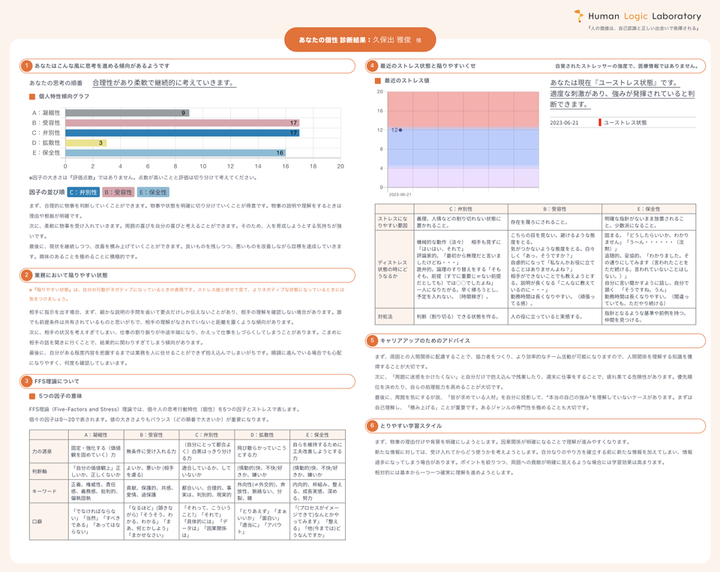The width and height of the screenshot is (720, 572).
Task: Click the stress data point labeled 12
Action: click(400, 130)
